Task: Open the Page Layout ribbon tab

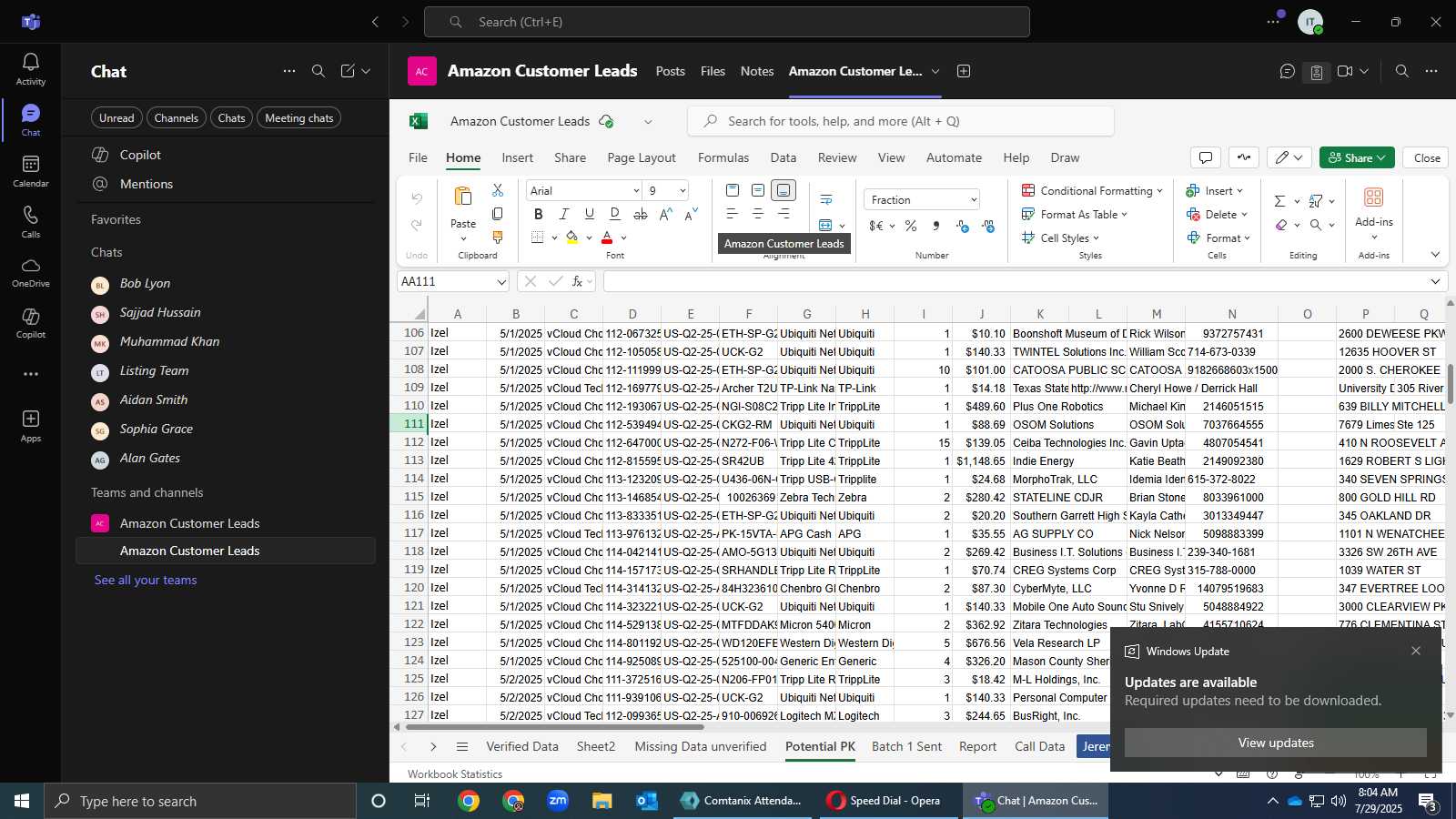Action: click(642, 157)
